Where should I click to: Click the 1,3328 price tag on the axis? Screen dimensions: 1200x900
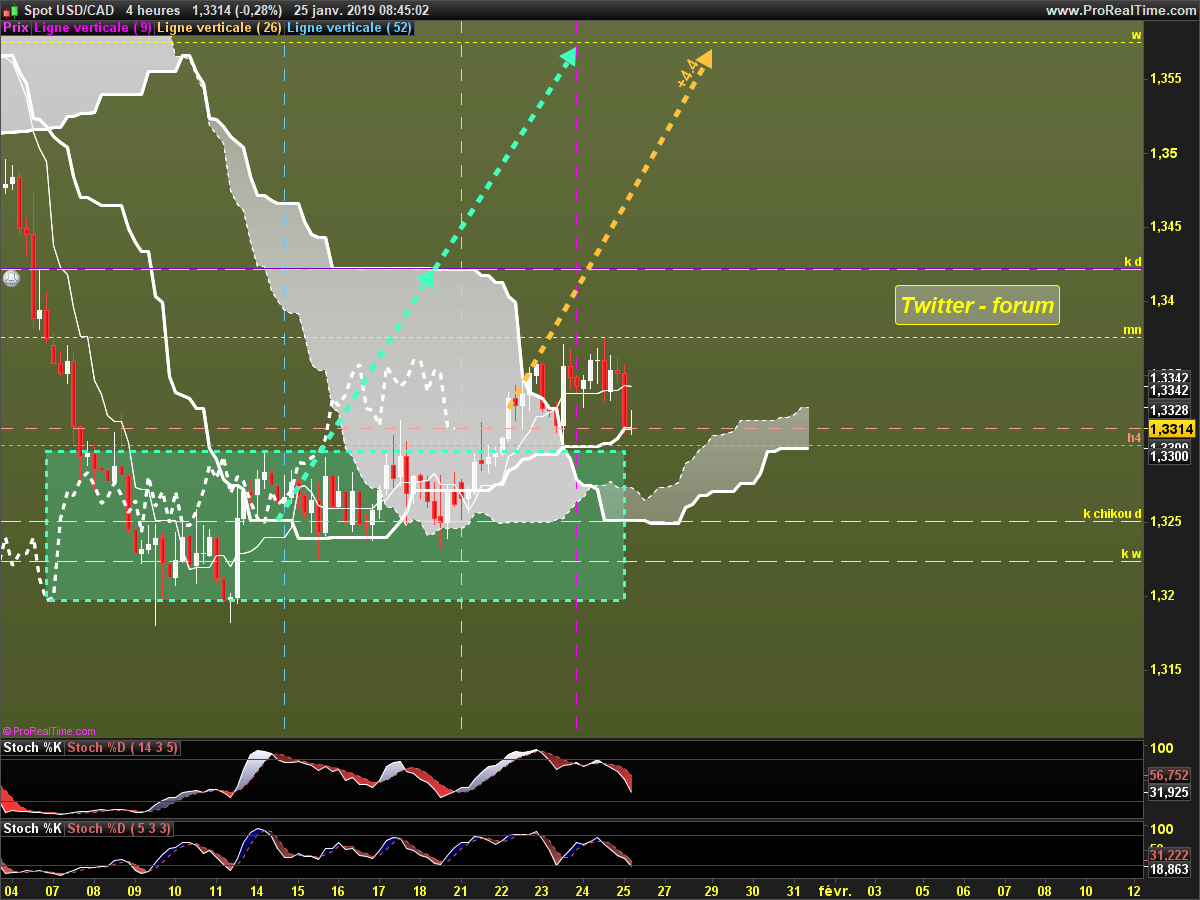point(1169,411)
